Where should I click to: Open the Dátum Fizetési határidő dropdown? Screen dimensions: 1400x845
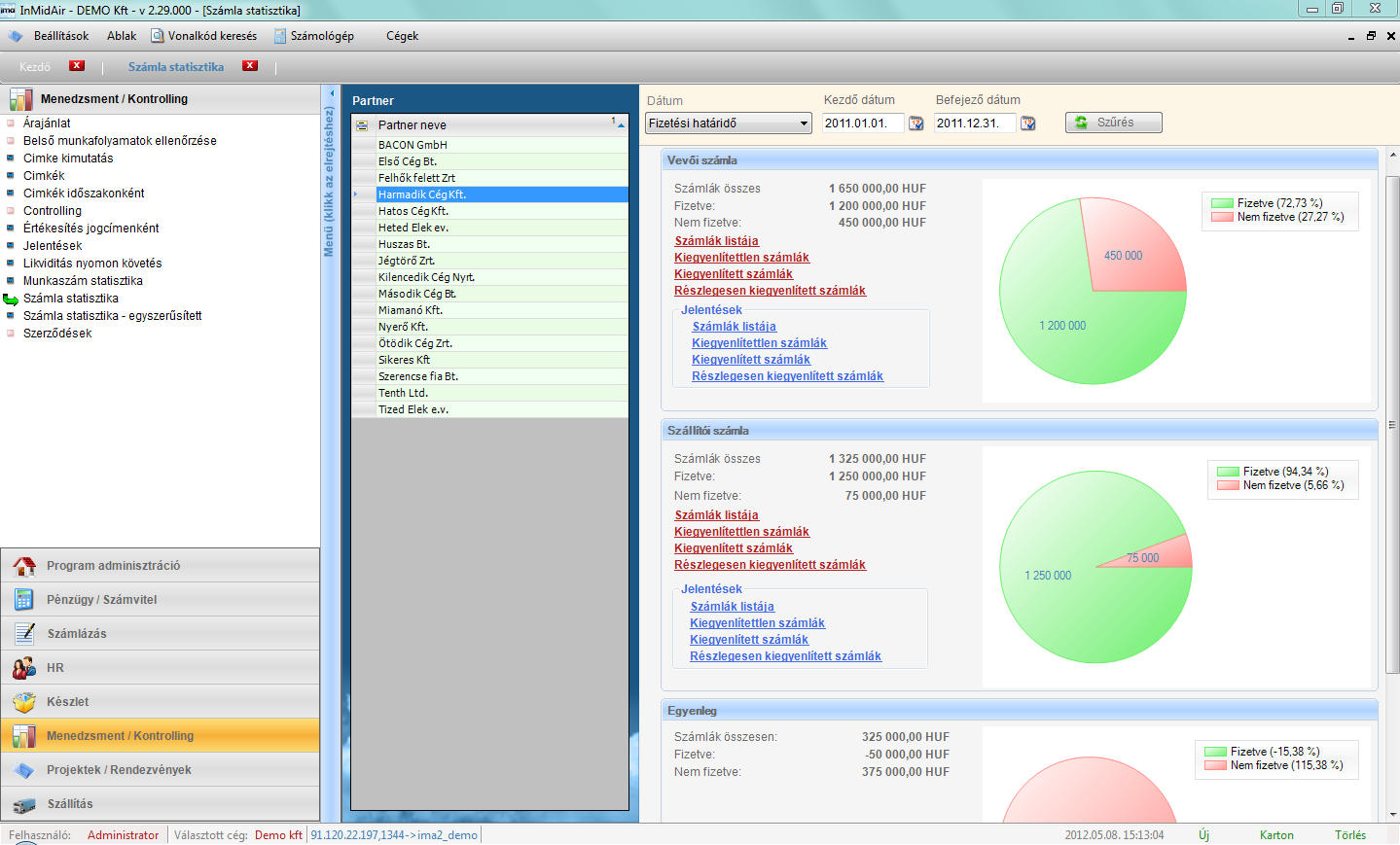click(804, 123)
